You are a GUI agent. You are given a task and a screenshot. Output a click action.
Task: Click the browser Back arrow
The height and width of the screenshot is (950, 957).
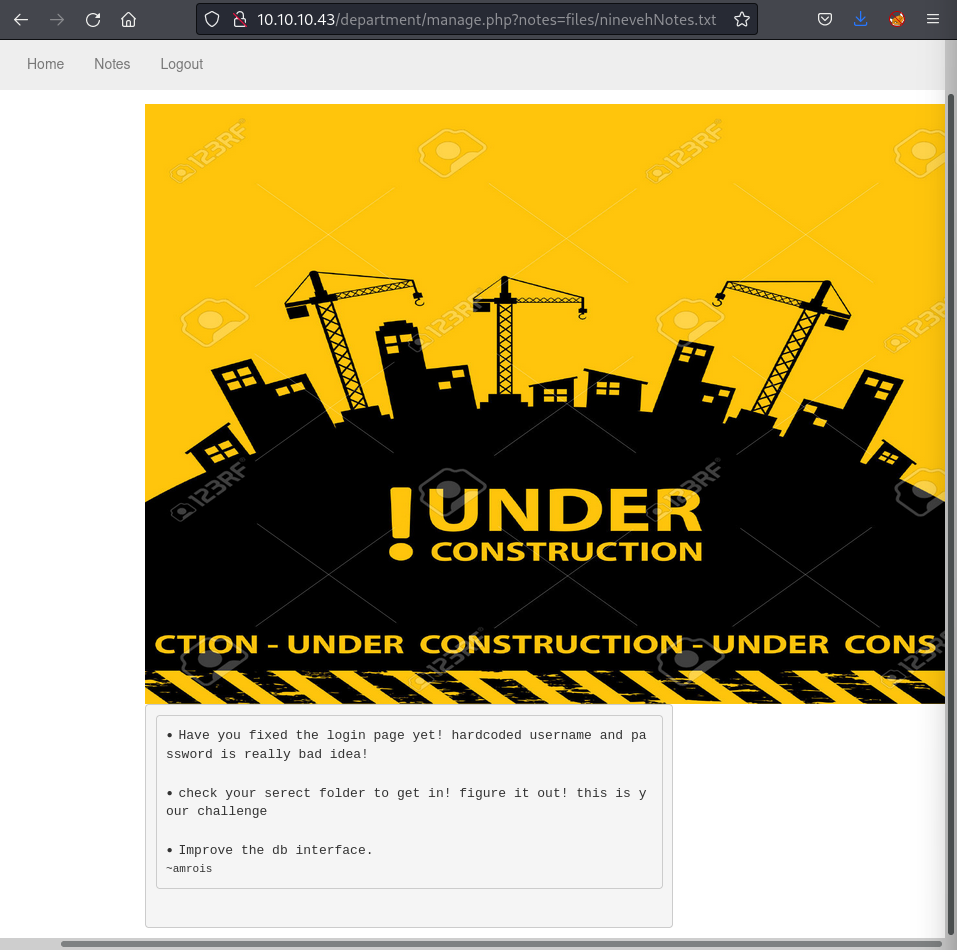click(x=20, y=19)
